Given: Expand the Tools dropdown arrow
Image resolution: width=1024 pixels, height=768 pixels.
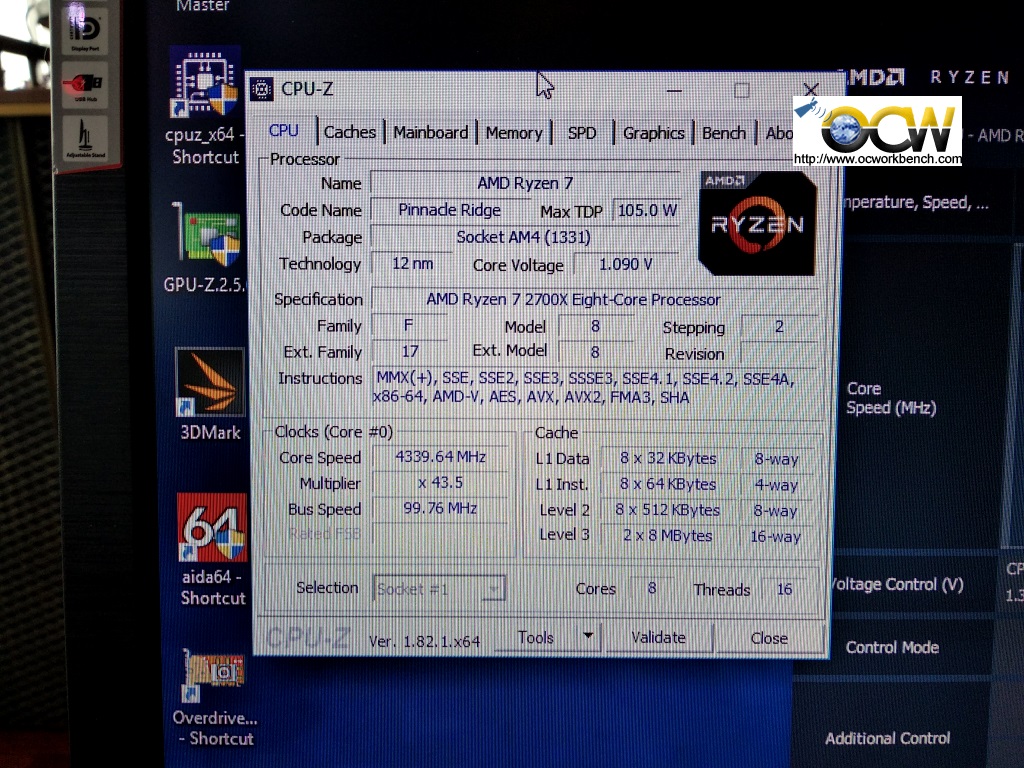Looking at the screenshot, I should 588,635.
